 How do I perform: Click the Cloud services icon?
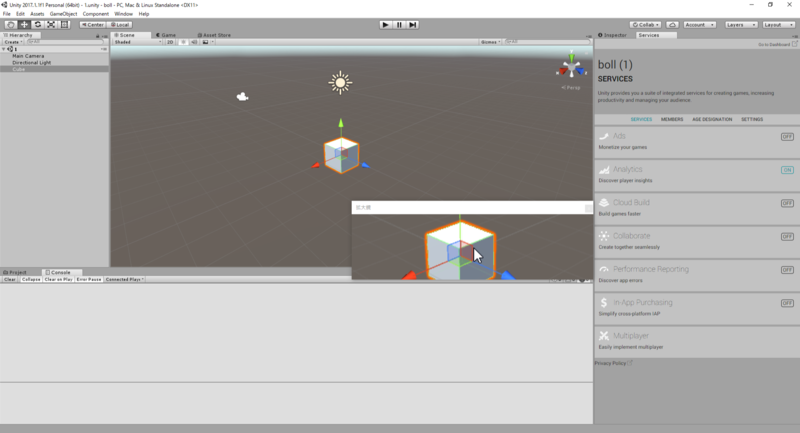(x=672, y=24)
